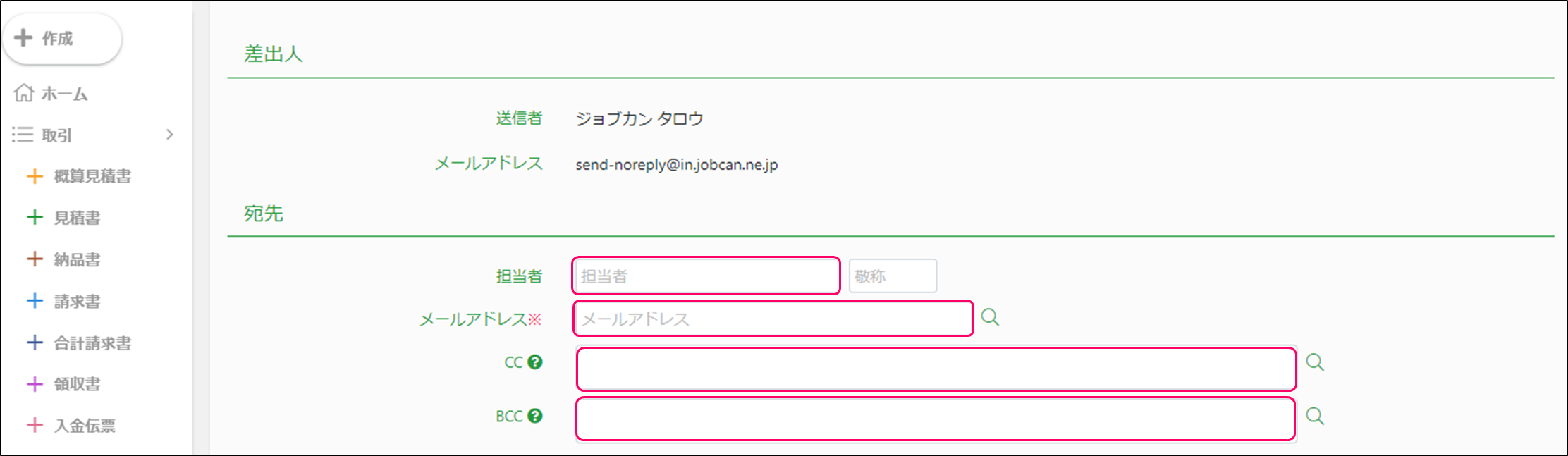Select 入金伝票 in the sidebar

click(85, 426)
